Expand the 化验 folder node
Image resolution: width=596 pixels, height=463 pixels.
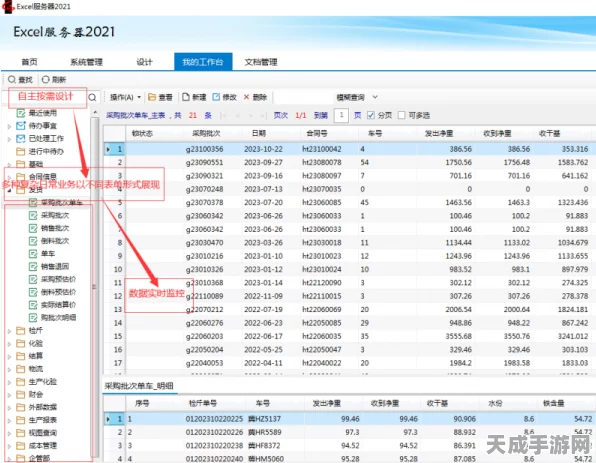10,344
